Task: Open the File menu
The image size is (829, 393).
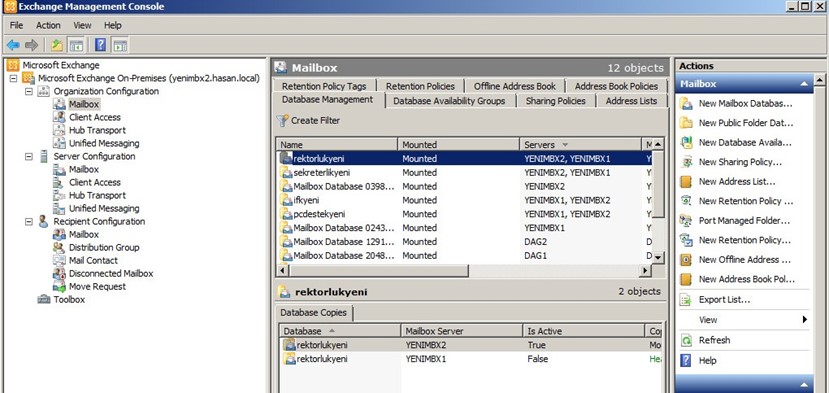Action: [16, 25]
